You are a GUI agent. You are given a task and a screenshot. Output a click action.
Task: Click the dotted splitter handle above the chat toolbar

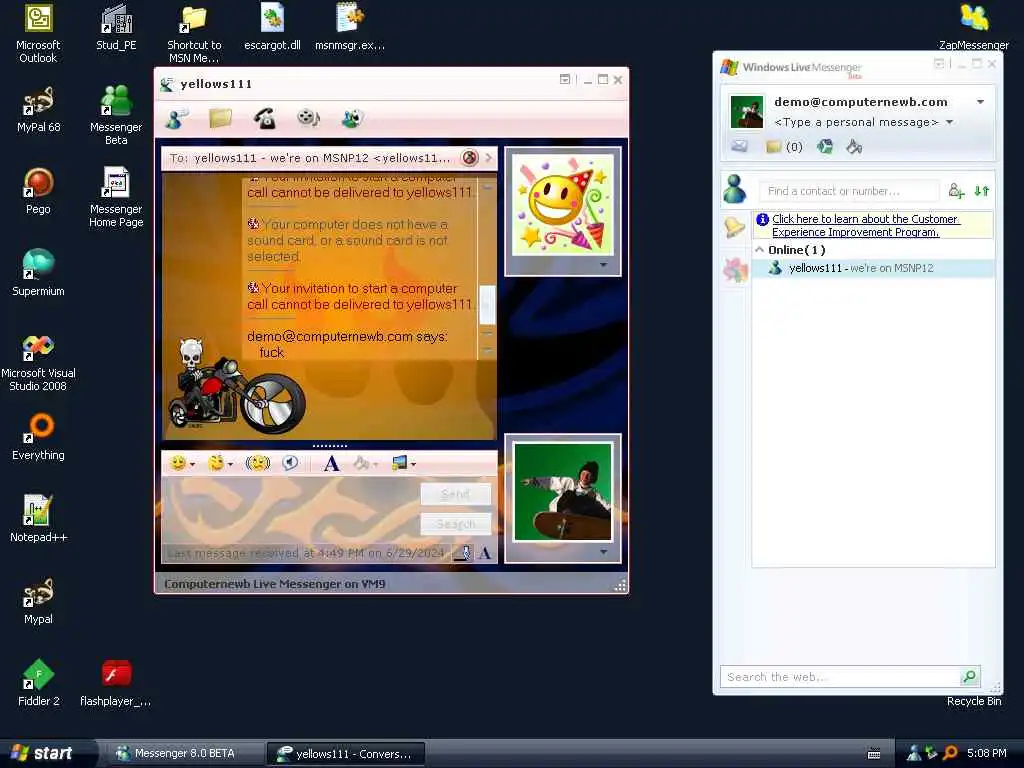[330, 446]
